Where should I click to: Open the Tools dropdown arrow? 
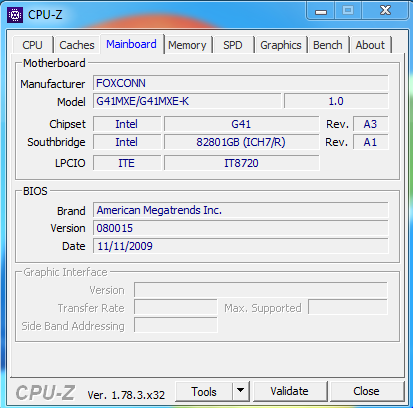[241, 391]
